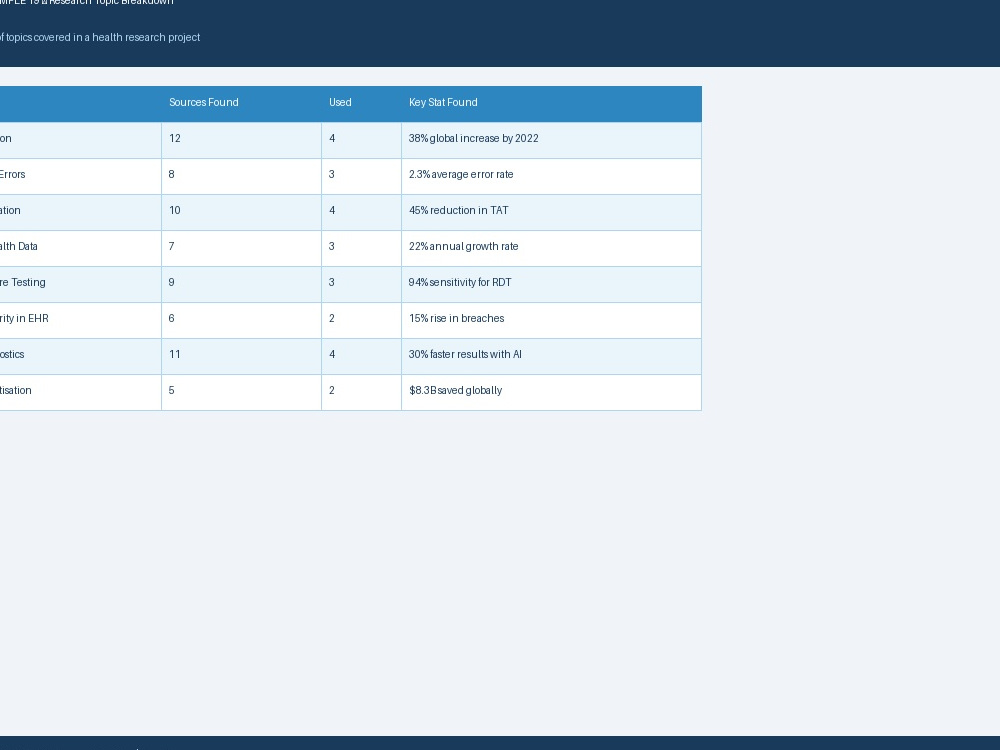Click the topic cell ending "re Testing"

80,283
